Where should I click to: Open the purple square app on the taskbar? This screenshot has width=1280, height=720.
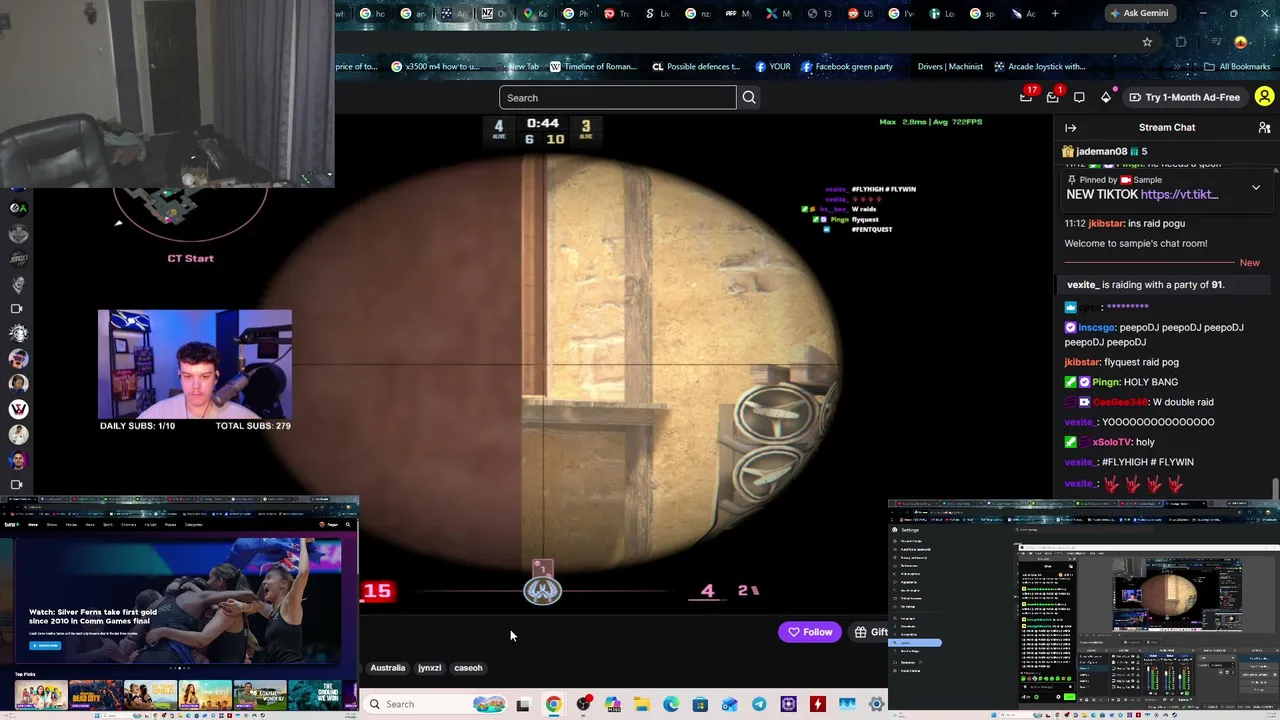(x=789, y=704)
